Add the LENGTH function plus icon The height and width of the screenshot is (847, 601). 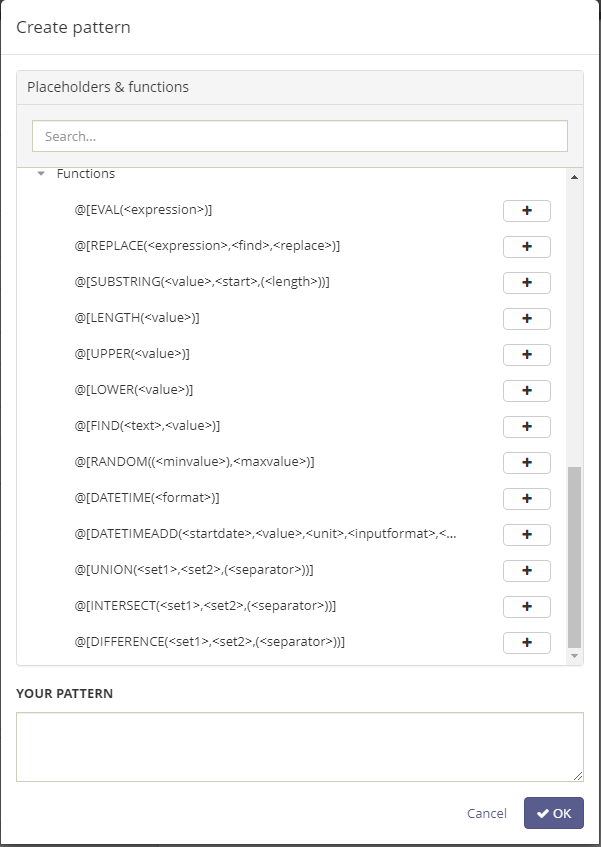tap(526, 319)
